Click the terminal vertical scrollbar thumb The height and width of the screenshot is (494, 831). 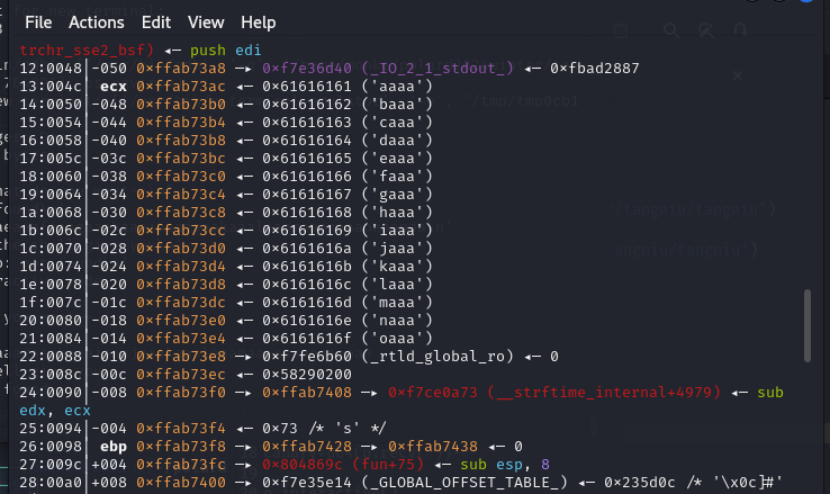tap(808, 326)
